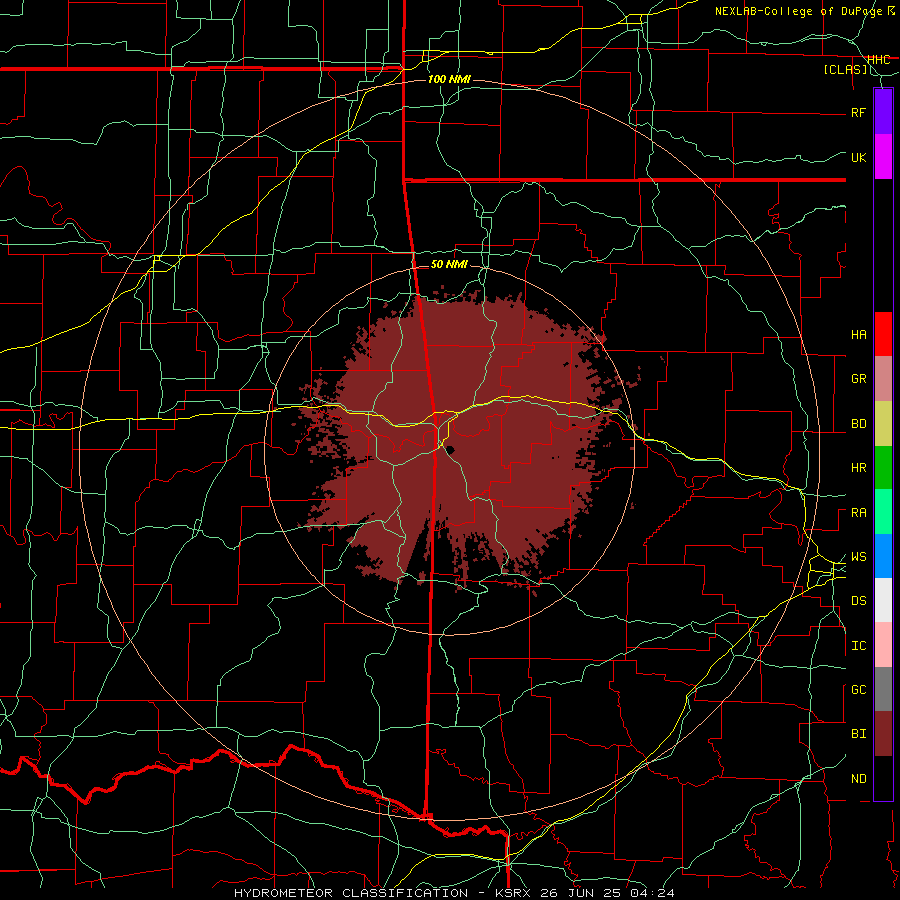900x900 pixels.
Task: Click the UK legend label
Action: coord(858,157)
